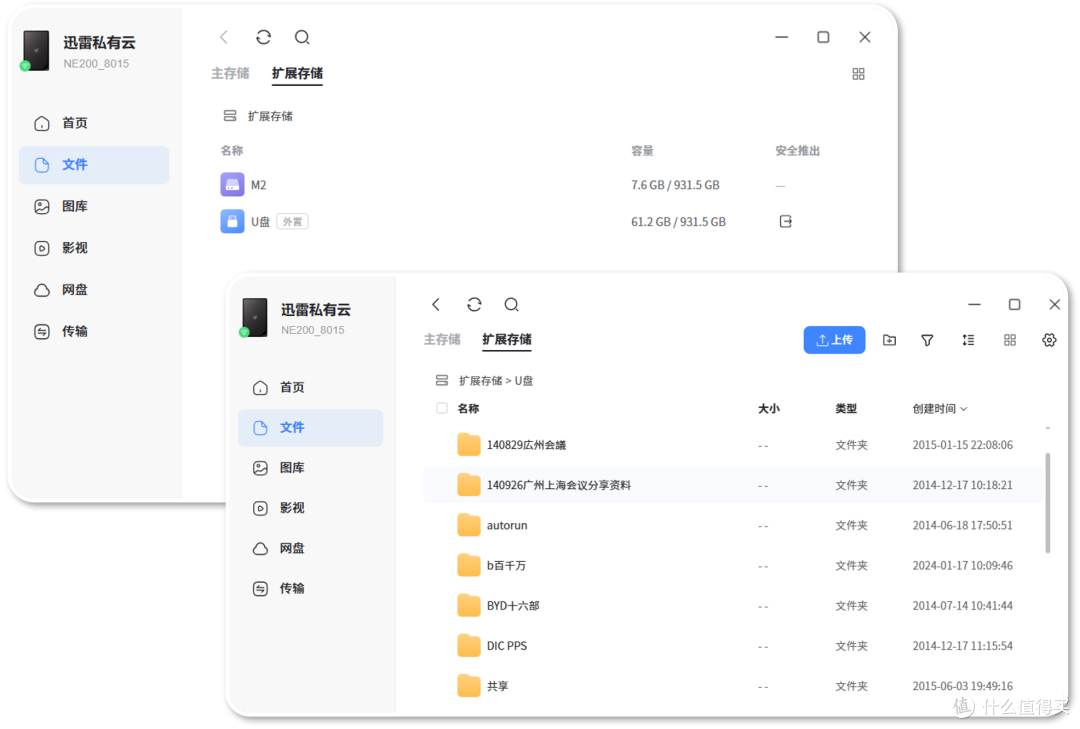Go back in the rear window
The width and height of the screenshot is (1080, 729).
coord(224,37)
